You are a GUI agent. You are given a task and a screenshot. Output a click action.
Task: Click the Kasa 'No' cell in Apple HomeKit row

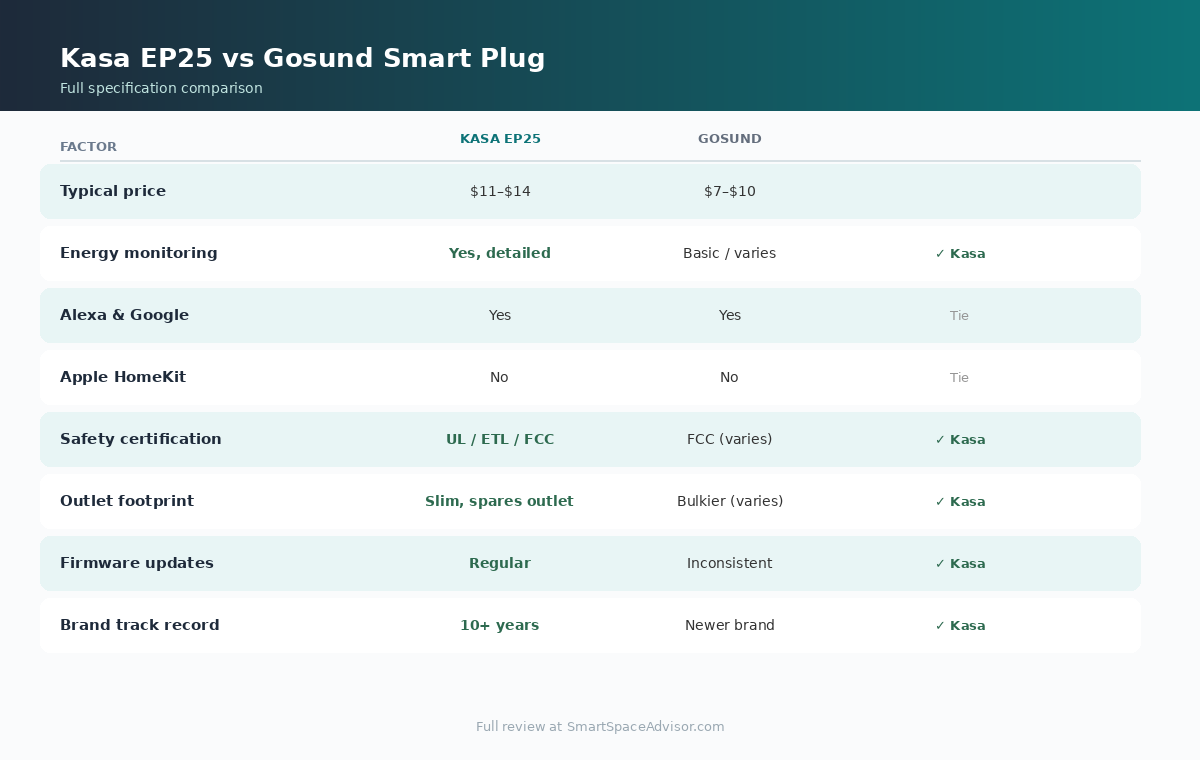pos(500,377)
